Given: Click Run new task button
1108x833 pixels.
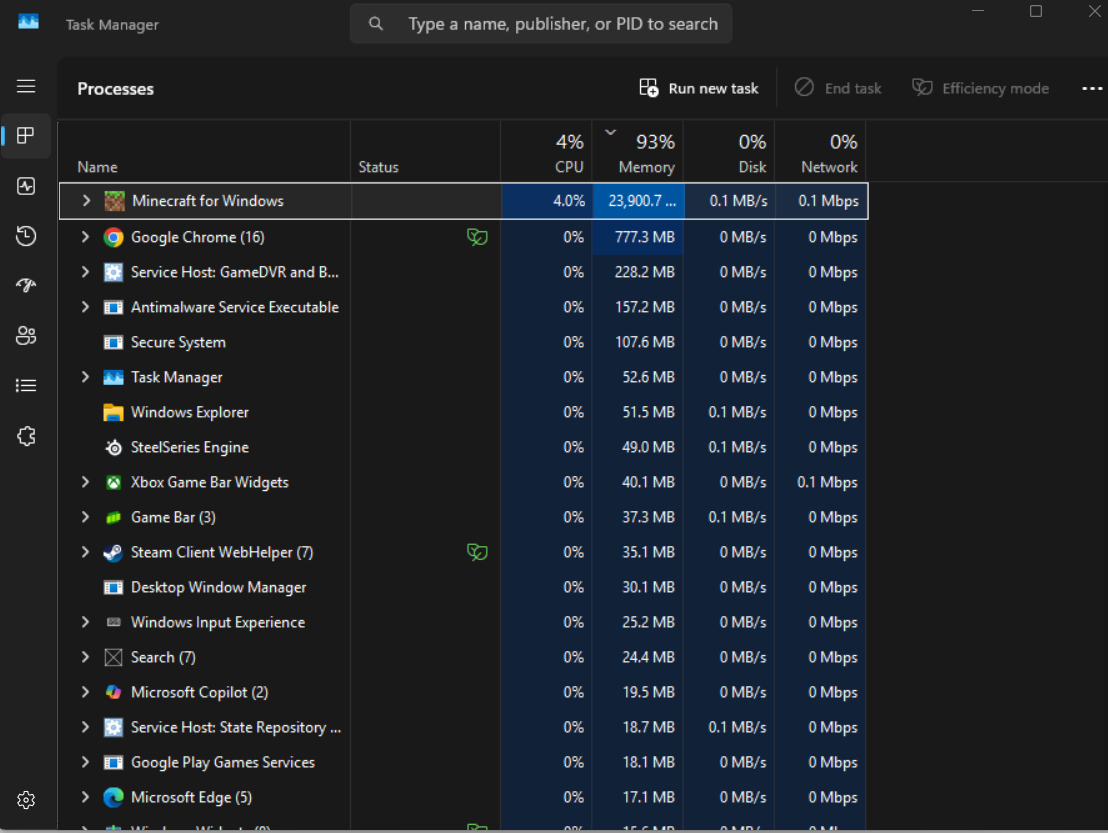Looking at the screenshot, I should pyautogui.click(x=699, y=88).
